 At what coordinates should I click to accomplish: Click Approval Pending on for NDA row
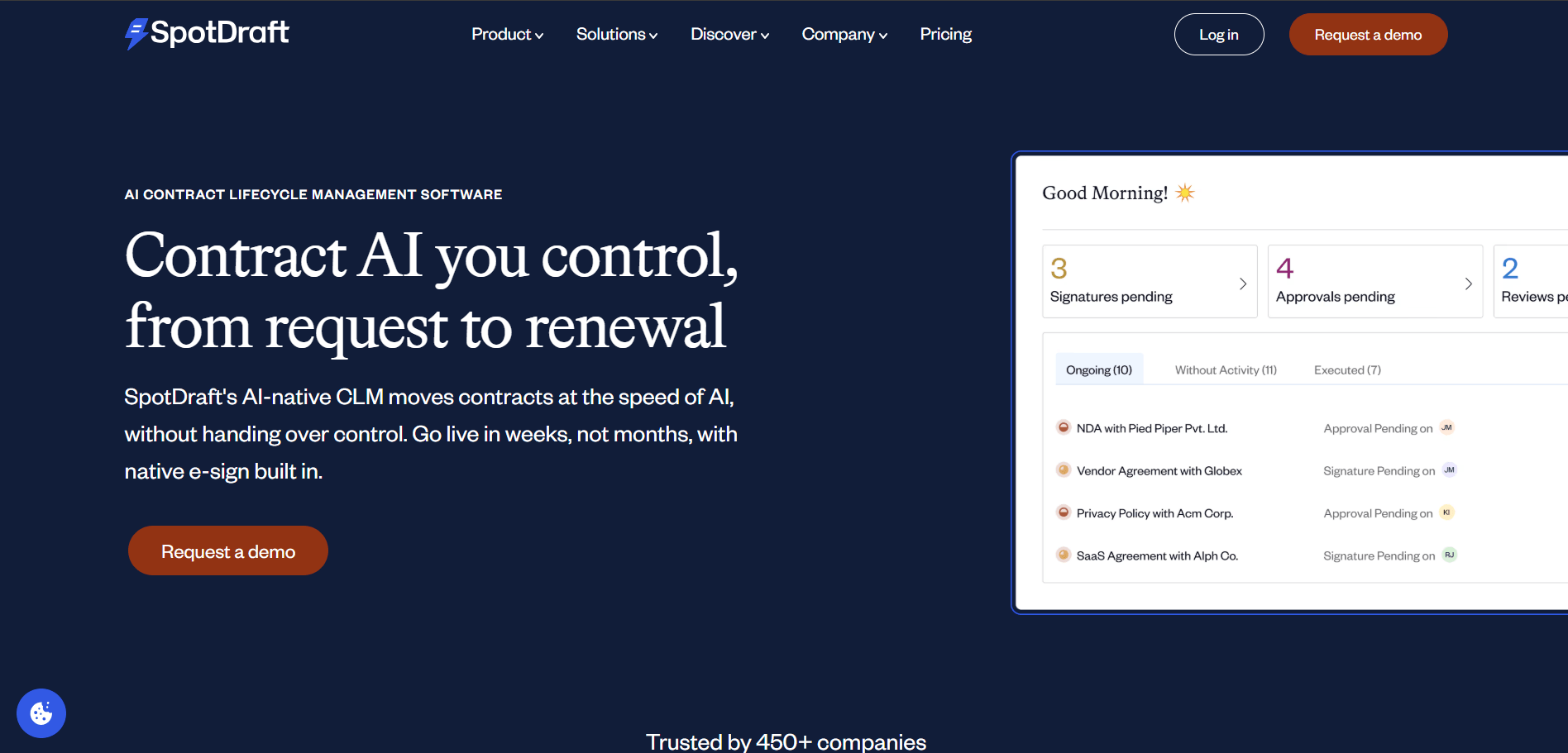1378,428
